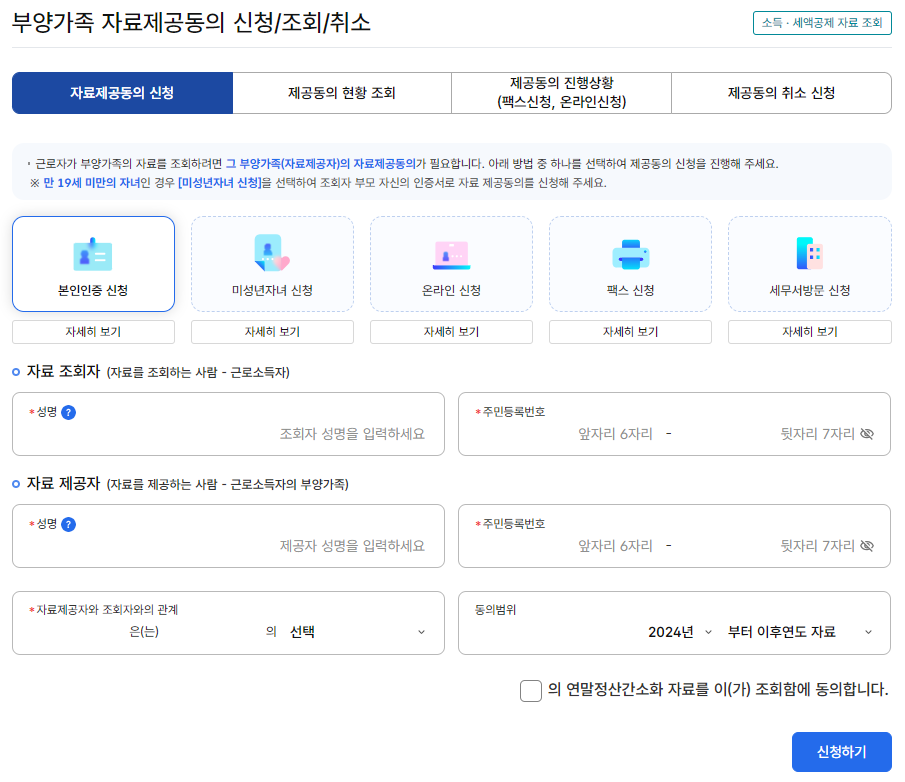Toggle visibility of 조회자 주민등록번호 digits
This screenshot has width=905, height=782.
click(x=867, y=434)
